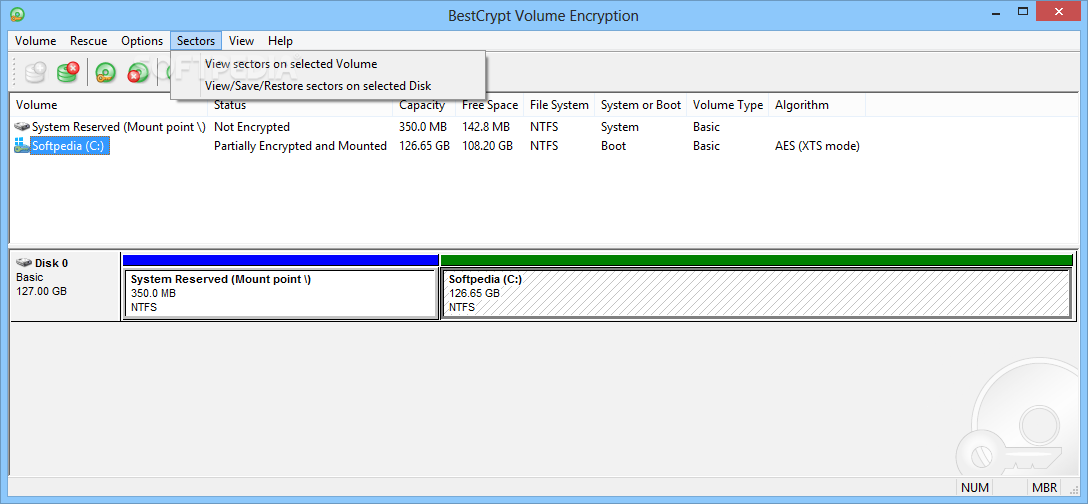Click the BestCrypt app icon in title bar

(17, 14)
